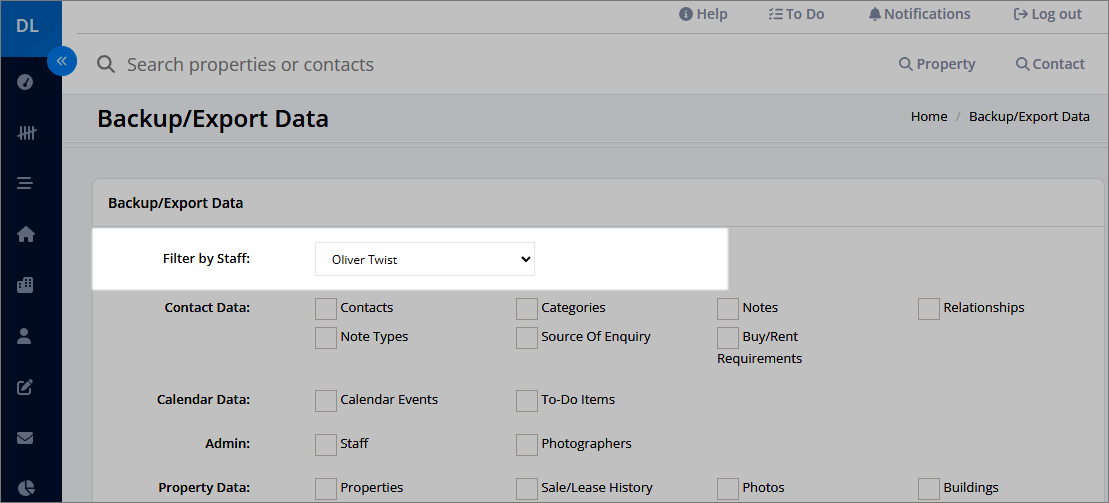Open the envelope mail icon in sidebar
Screen dimensions: 1109x503
click(25, 438)
